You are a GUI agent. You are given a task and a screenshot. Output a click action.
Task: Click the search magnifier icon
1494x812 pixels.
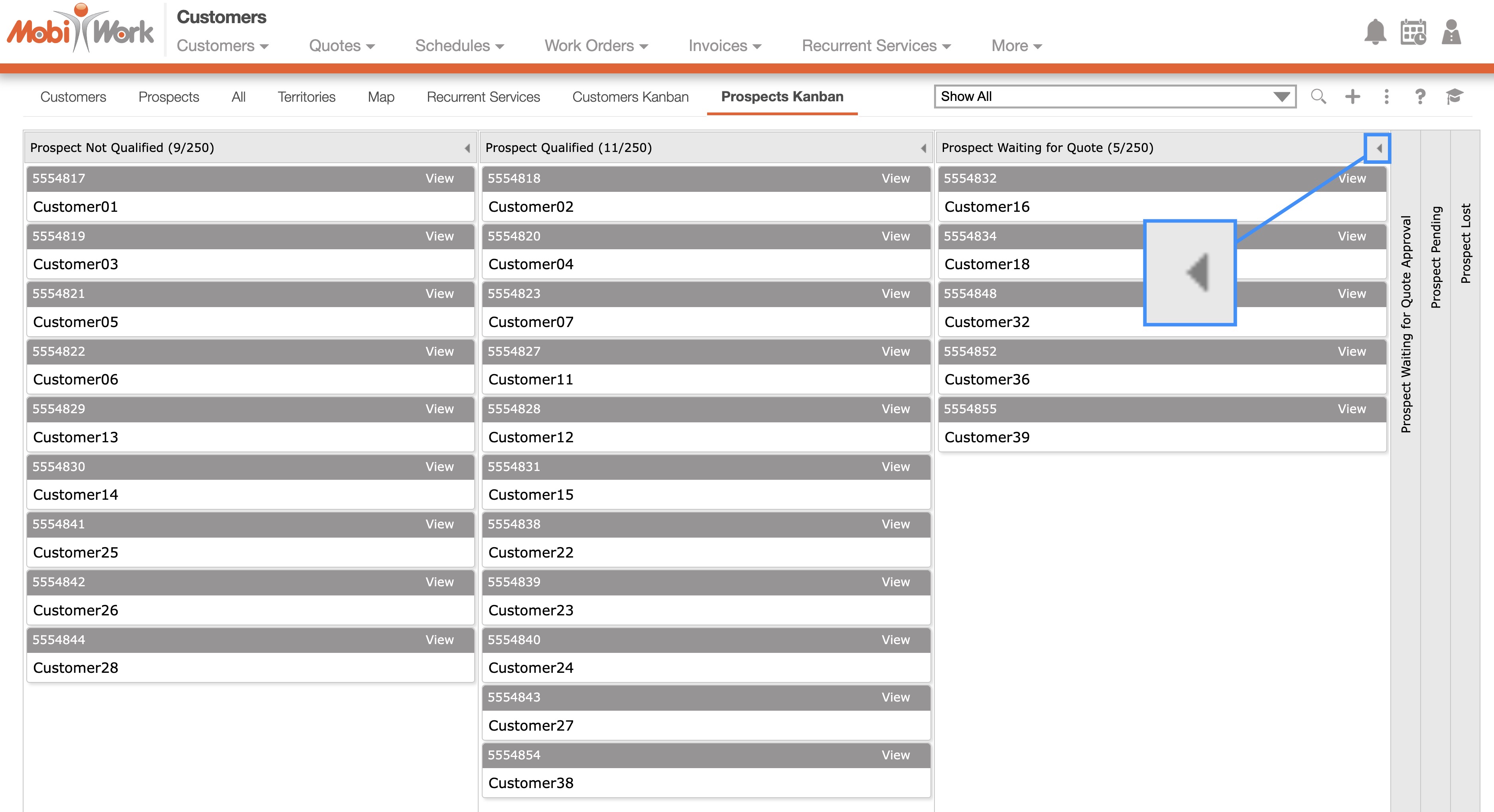(x=1318, y=96)
